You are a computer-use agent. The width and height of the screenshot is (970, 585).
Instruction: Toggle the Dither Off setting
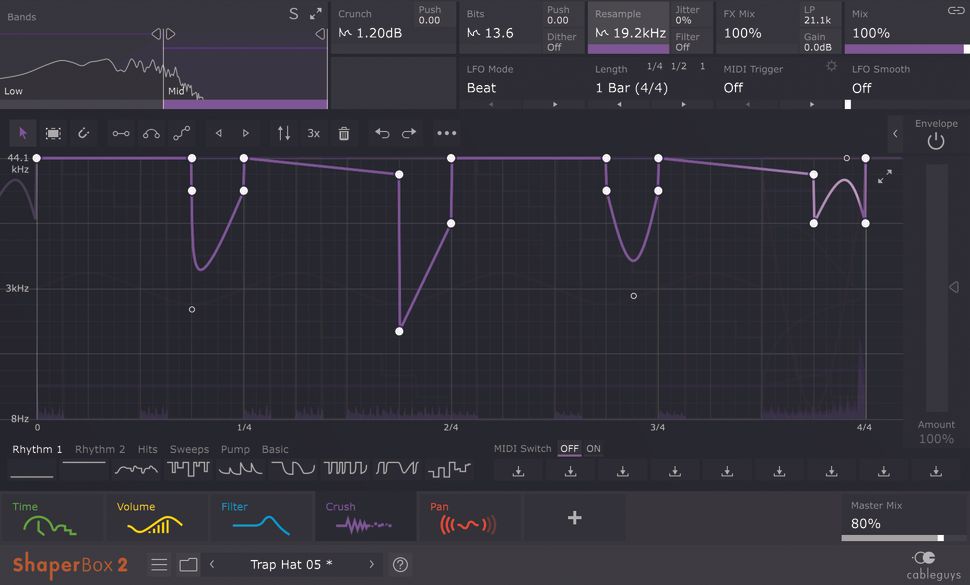click(x=562, y=44)
